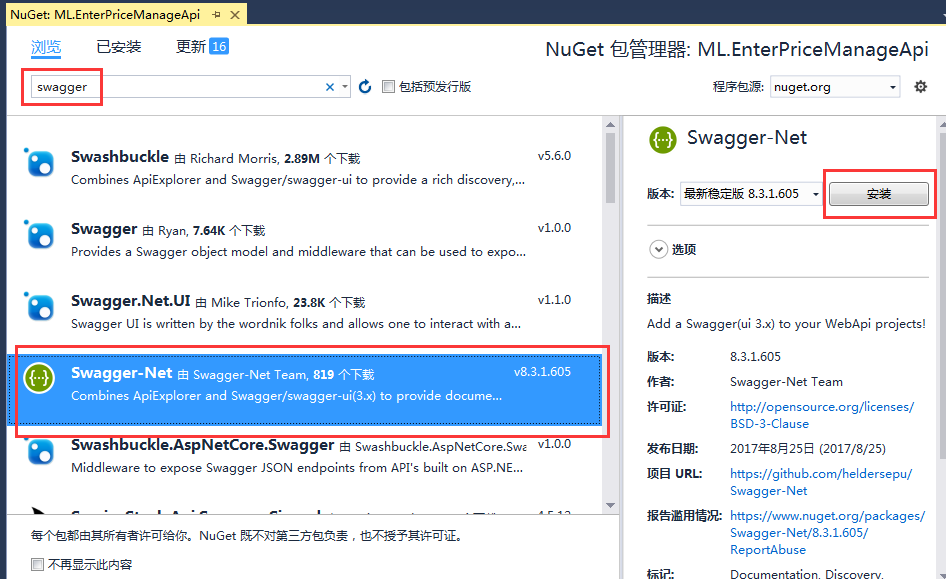
Task: Select the Swagger-Net package row
Action: pos(304,390)
